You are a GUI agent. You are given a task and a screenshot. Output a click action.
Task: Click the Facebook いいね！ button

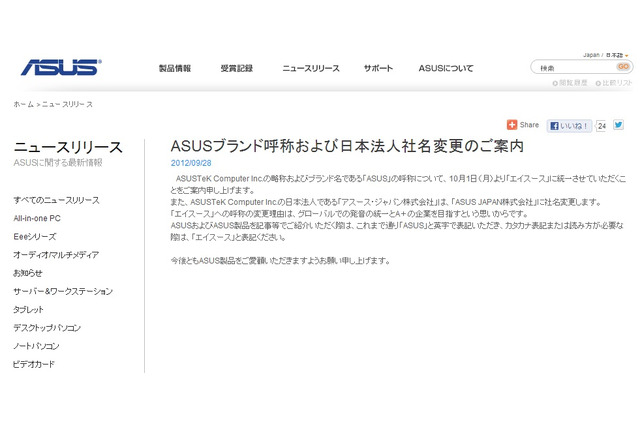pos(569,126)
